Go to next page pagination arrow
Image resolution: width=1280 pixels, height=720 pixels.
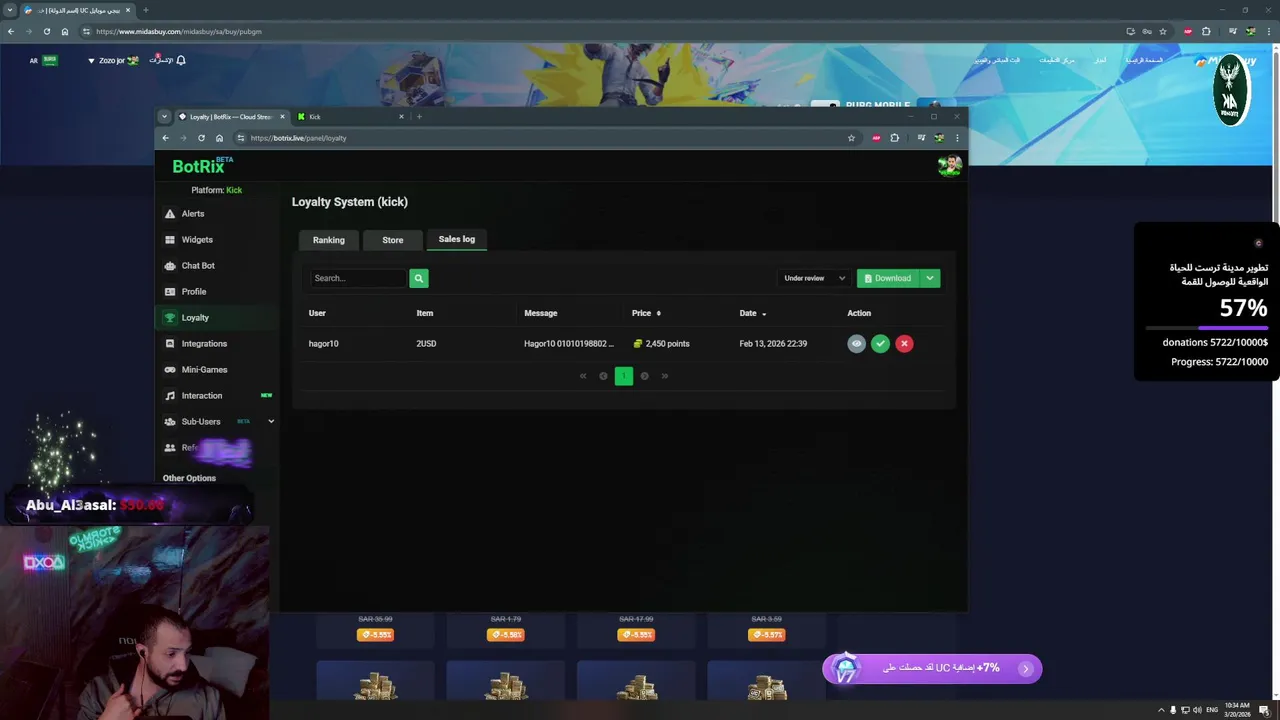[644, 376]
